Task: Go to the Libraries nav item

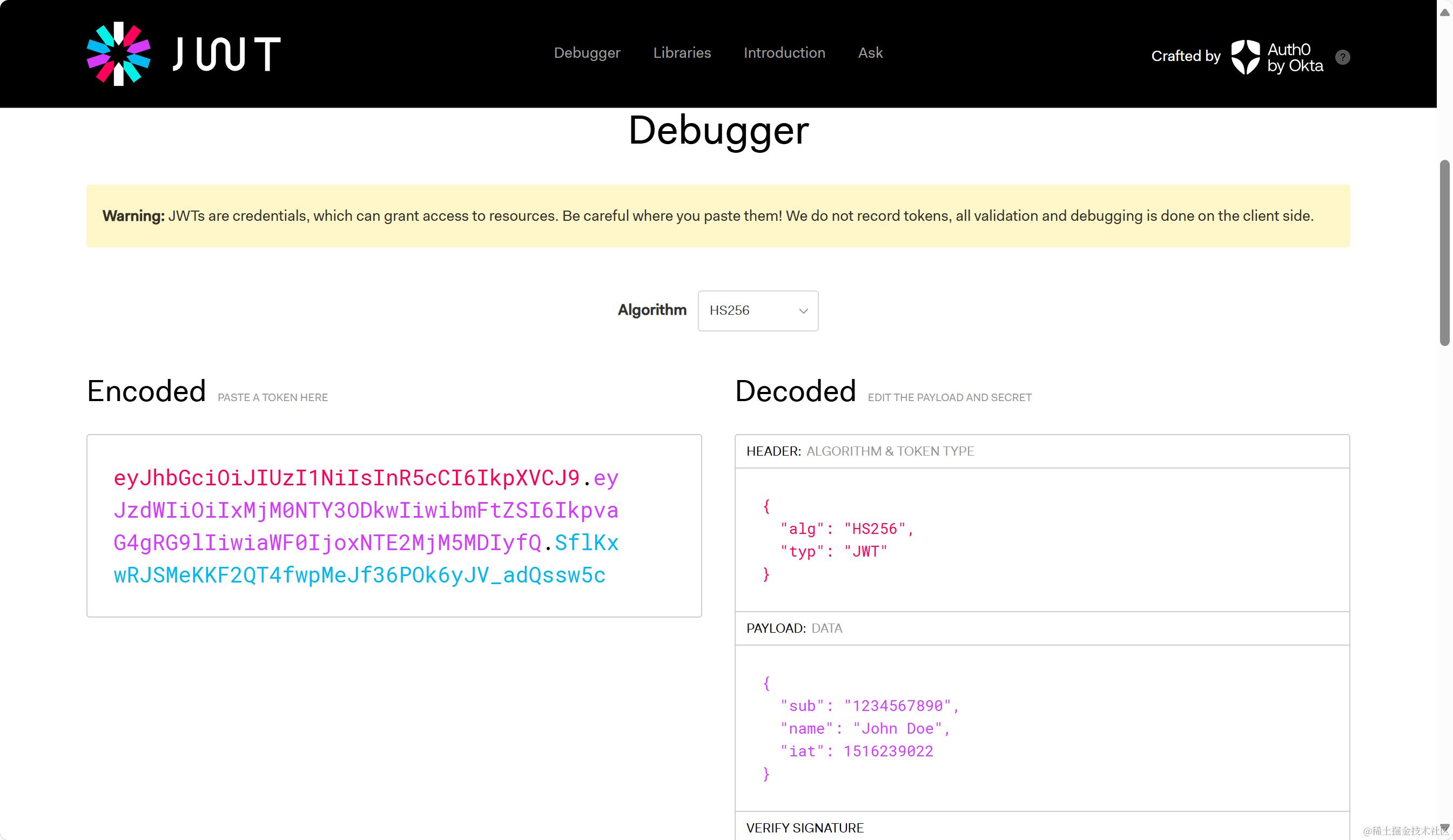Action: pos(682,52)
